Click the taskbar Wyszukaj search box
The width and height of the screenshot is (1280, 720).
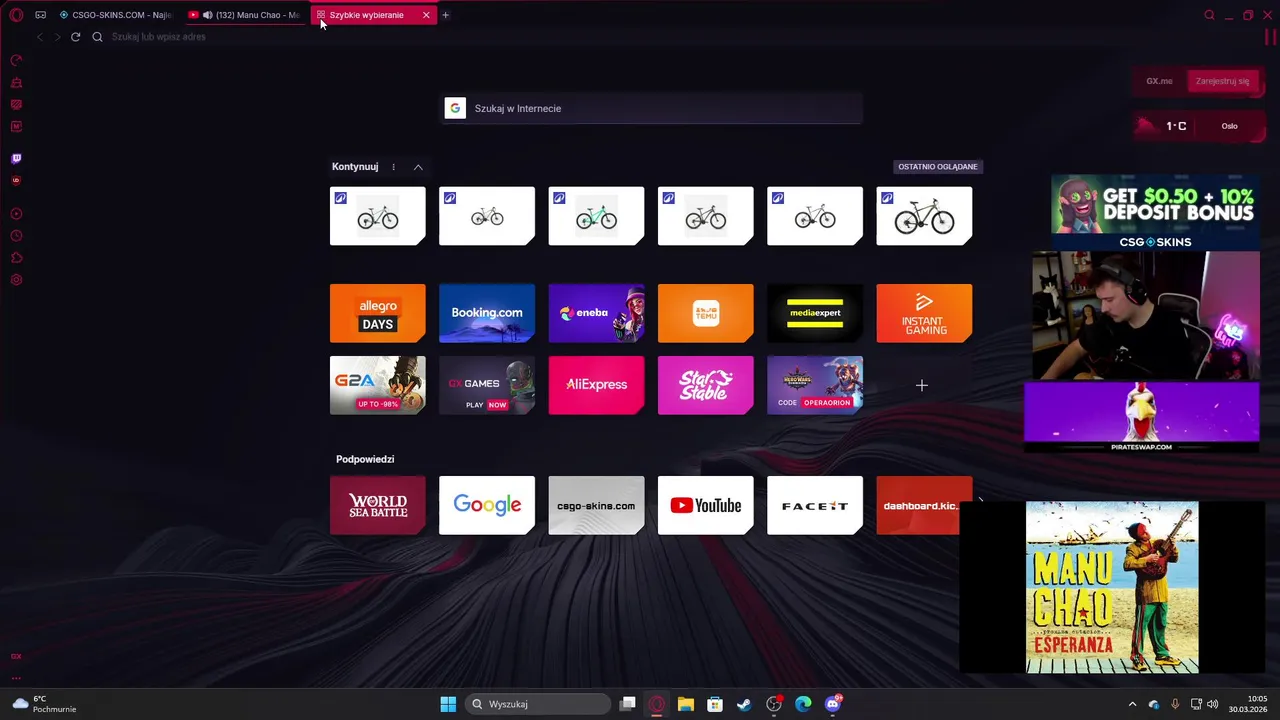tap(537, 704)
